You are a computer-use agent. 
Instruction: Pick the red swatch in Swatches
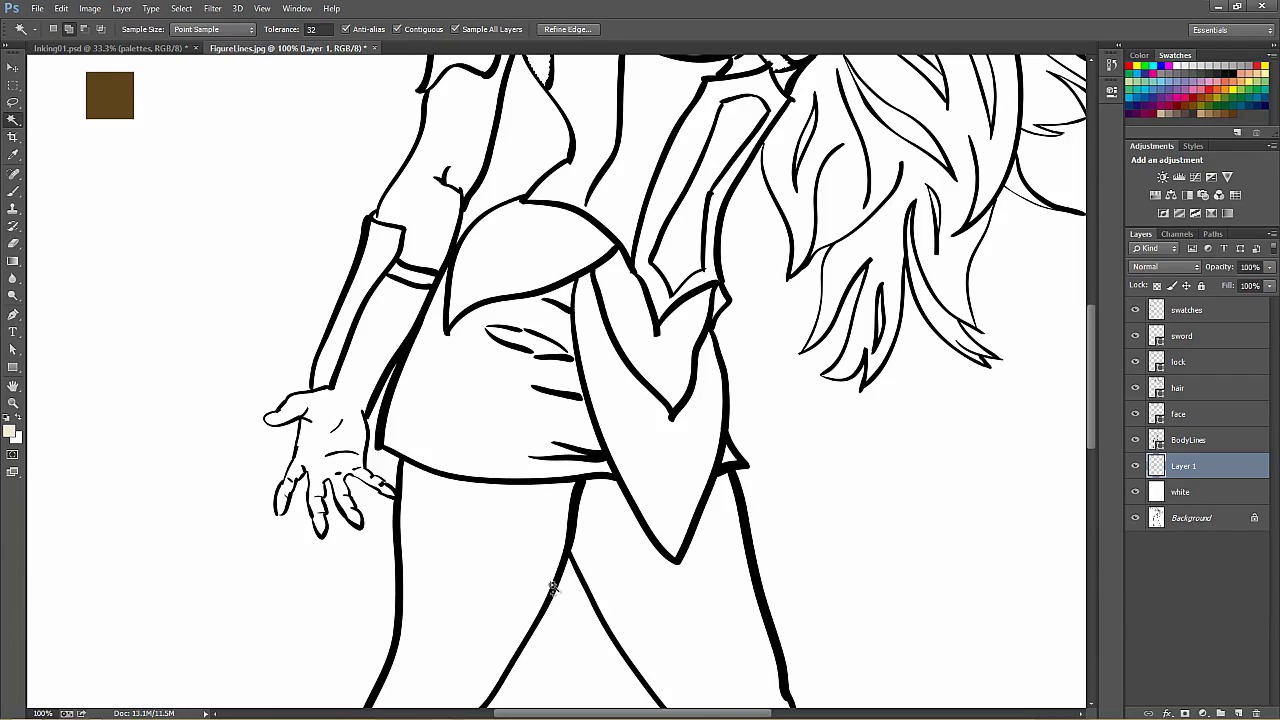coord(1129,67)
